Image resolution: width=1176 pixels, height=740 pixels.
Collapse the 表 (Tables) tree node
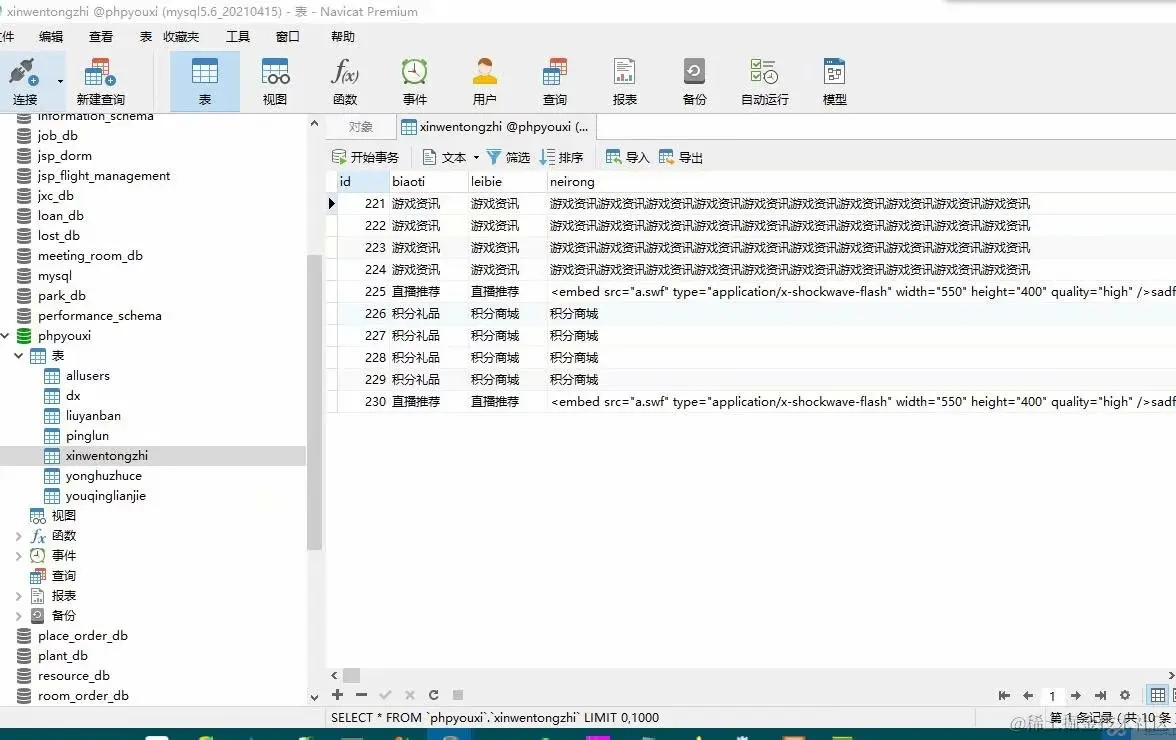point(19,355)
